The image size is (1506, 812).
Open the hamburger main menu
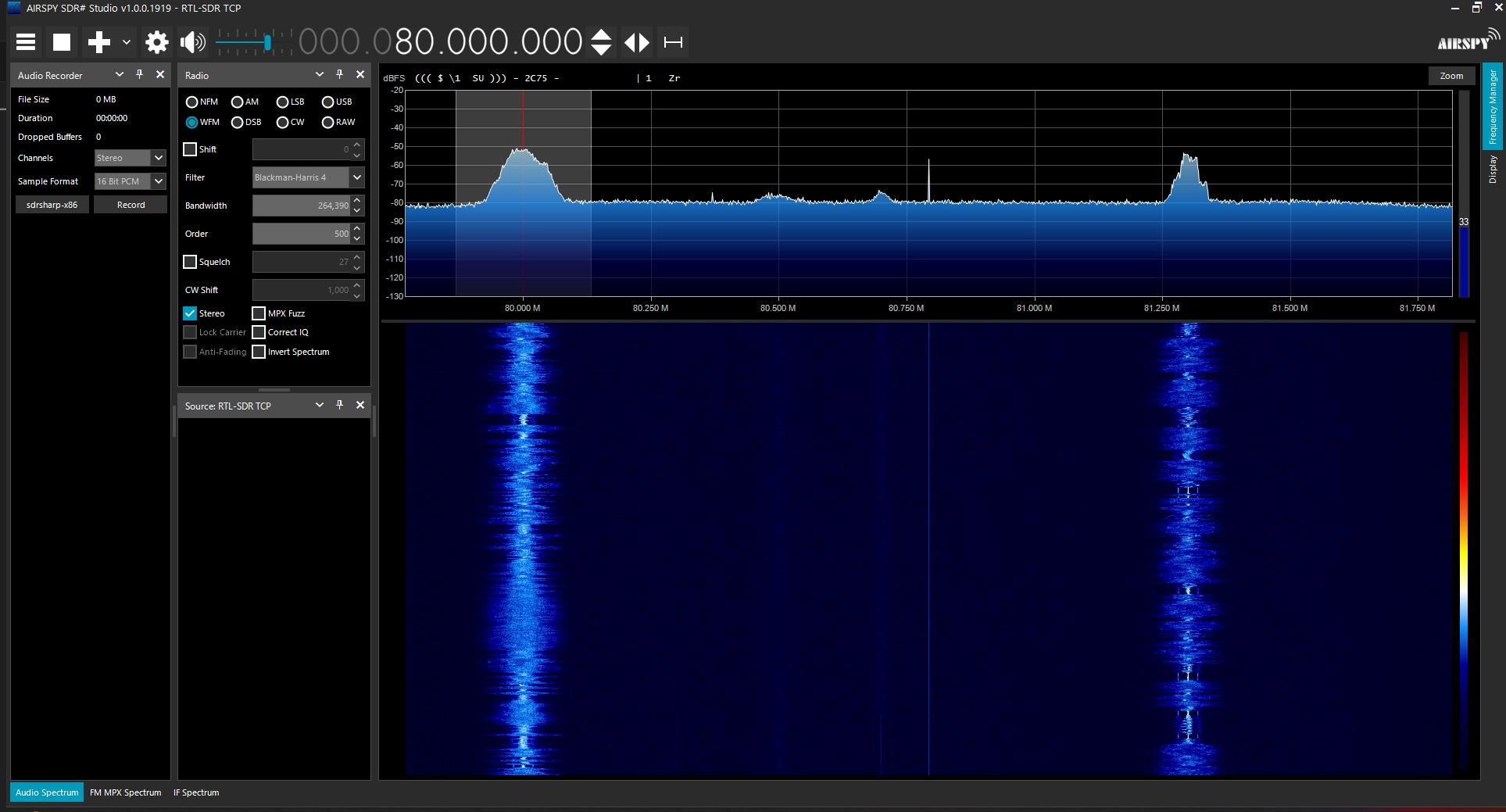click(26, 42)
